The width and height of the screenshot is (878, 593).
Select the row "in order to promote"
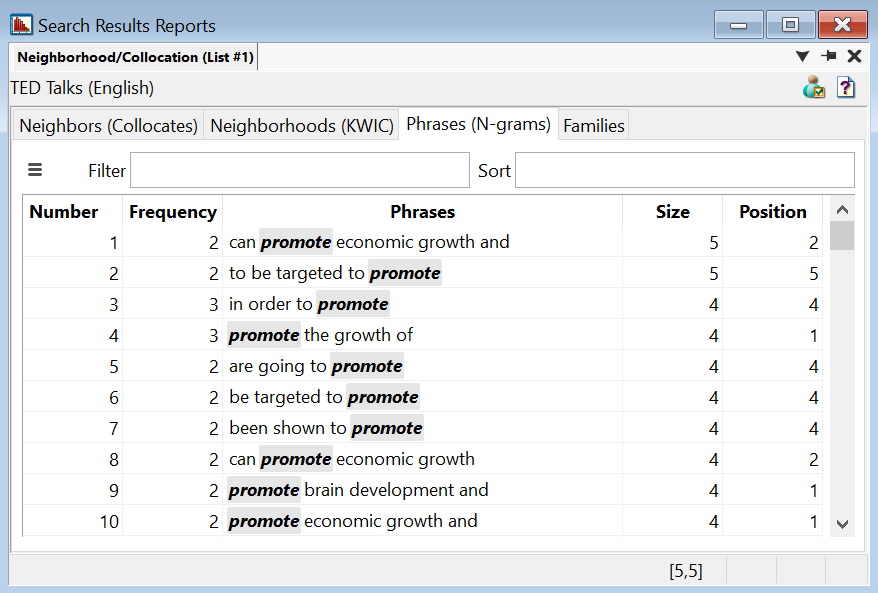tap(422, 304)
